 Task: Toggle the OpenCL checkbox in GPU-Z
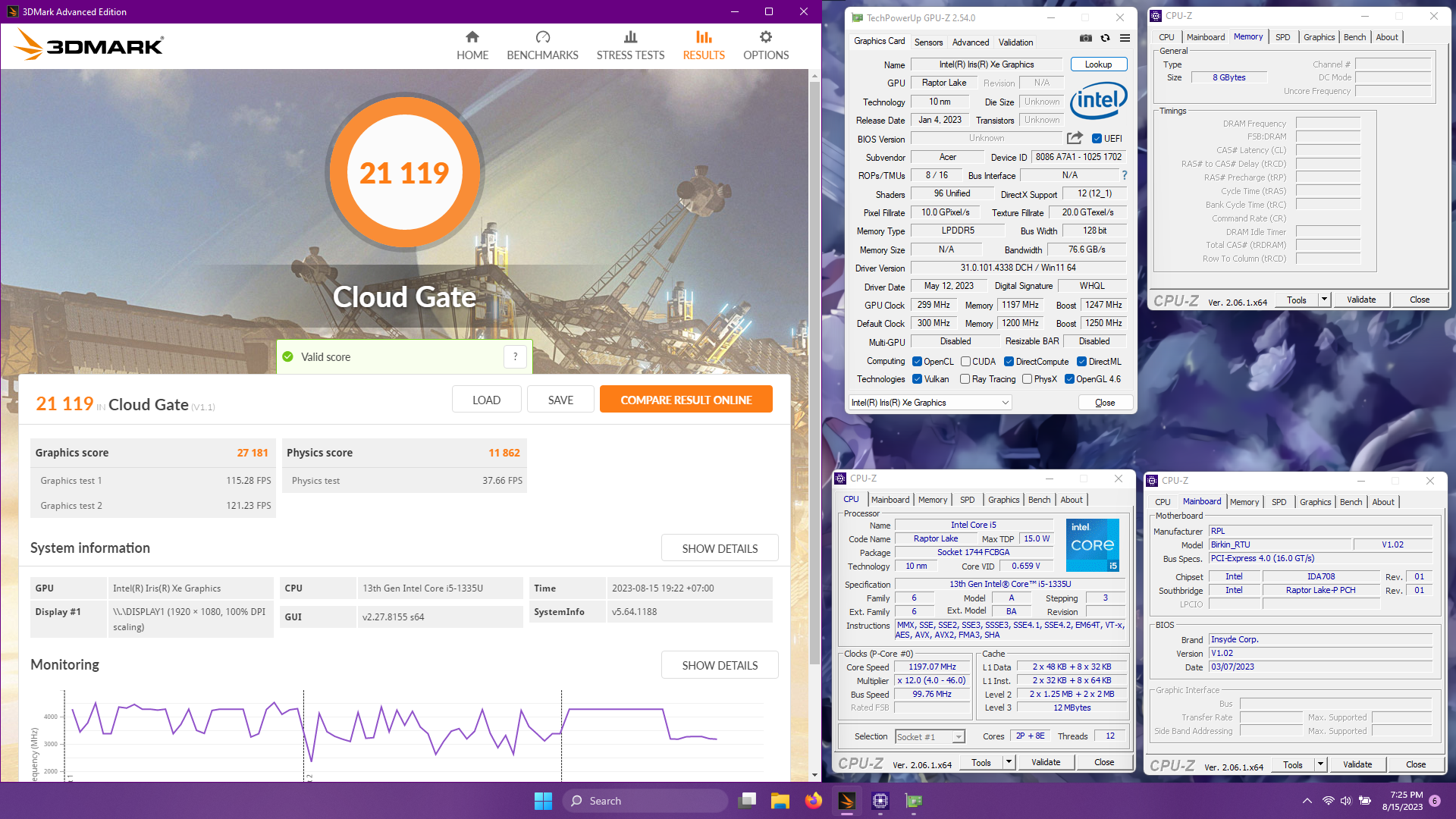click(x=917, y=362)
